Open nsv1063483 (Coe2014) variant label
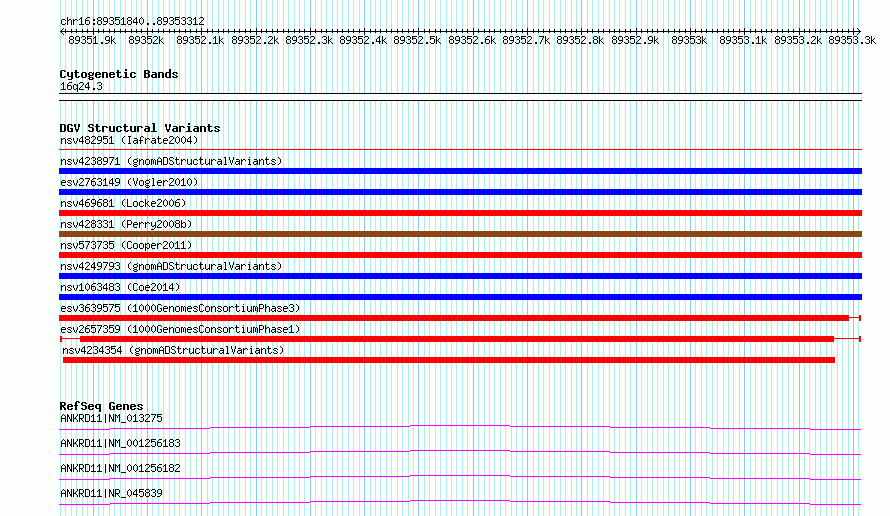The width and height of the screenshot is (890, 516). 120,287
